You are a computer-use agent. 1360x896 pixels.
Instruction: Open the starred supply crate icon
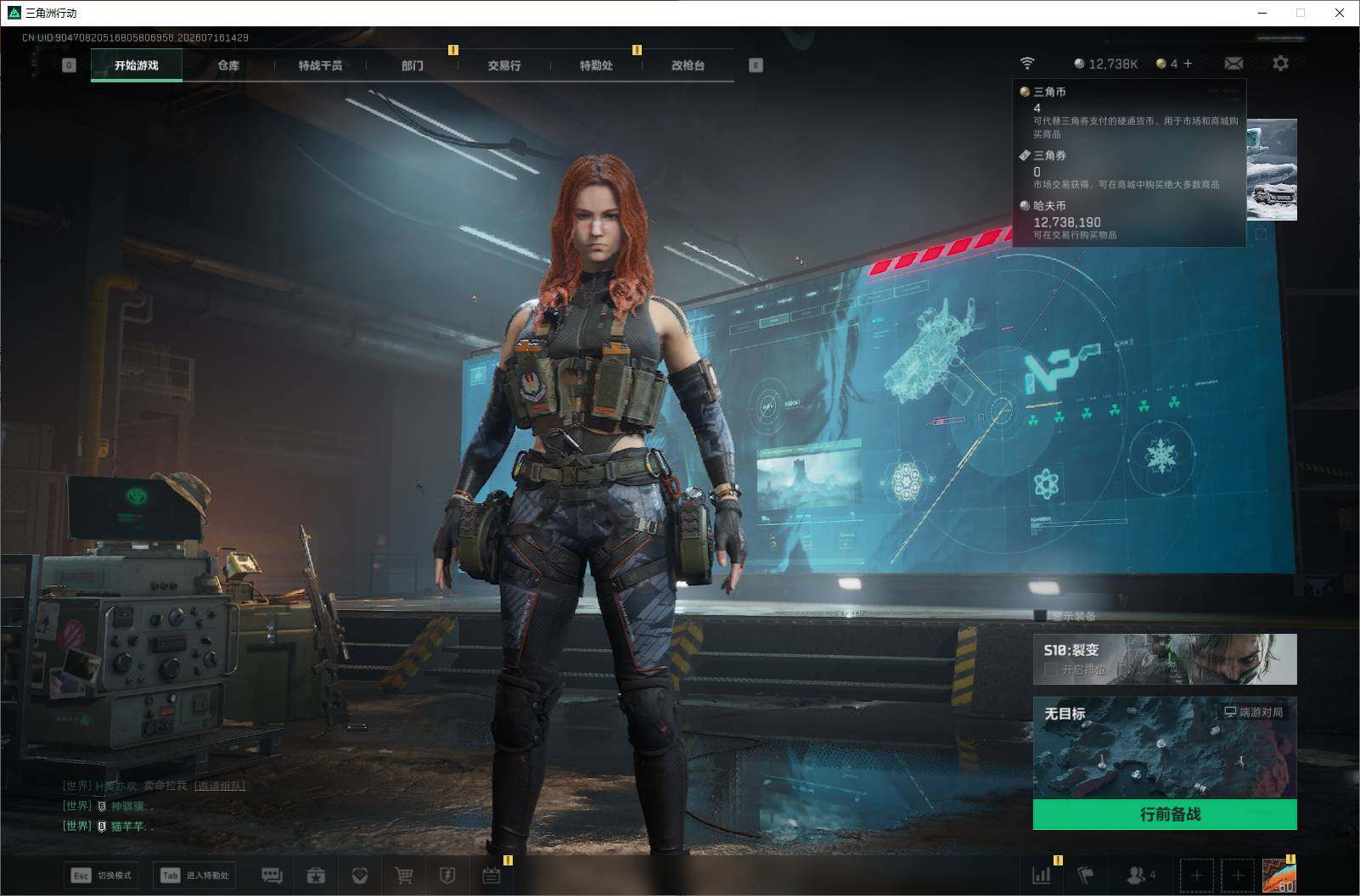(x=316, y=875)
